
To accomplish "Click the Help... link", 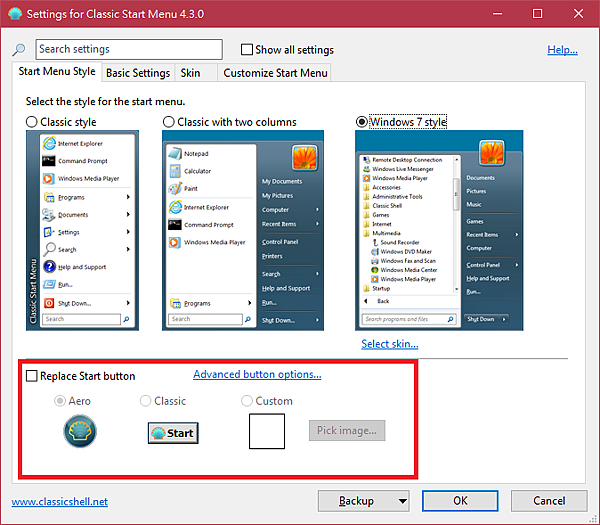I will coord(562,49).
